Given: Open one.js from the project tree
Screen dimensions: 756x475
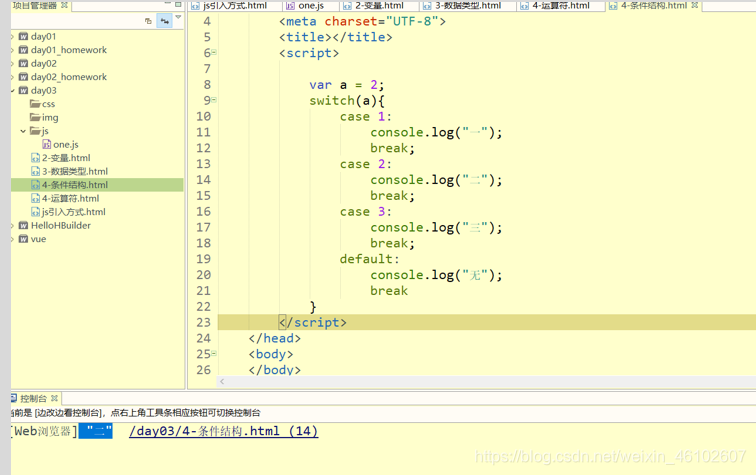Looking at the screenshot, I should click(66, 144).
